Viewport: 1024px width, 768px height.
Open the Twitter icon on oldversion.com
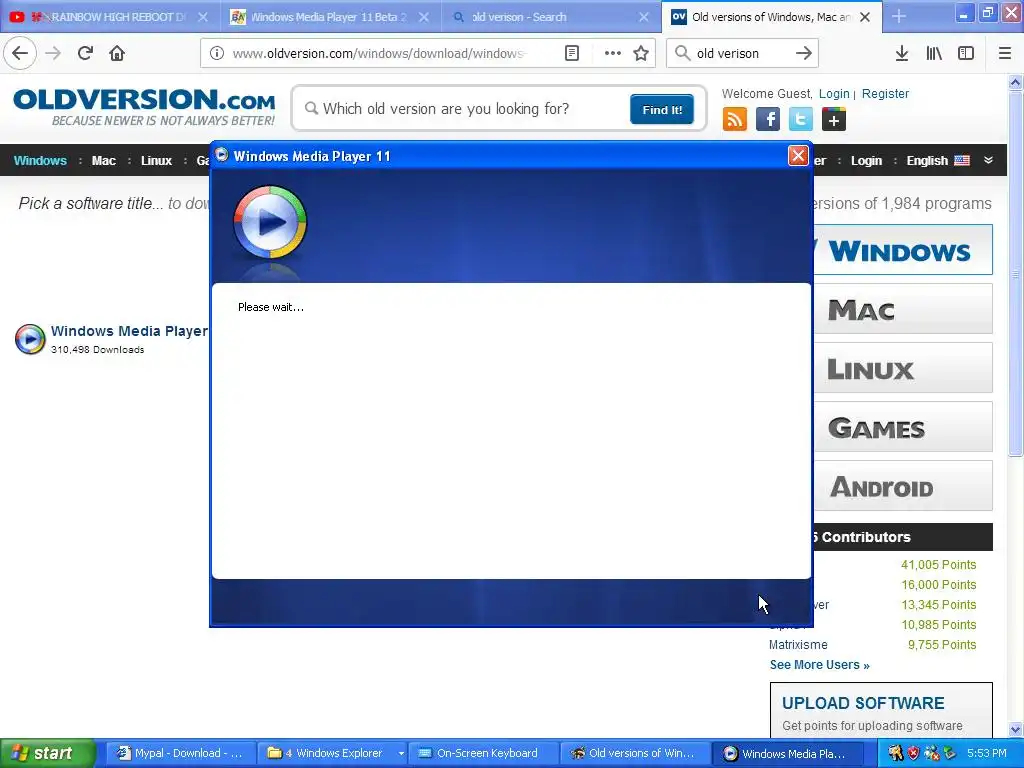tap(801, 120)
